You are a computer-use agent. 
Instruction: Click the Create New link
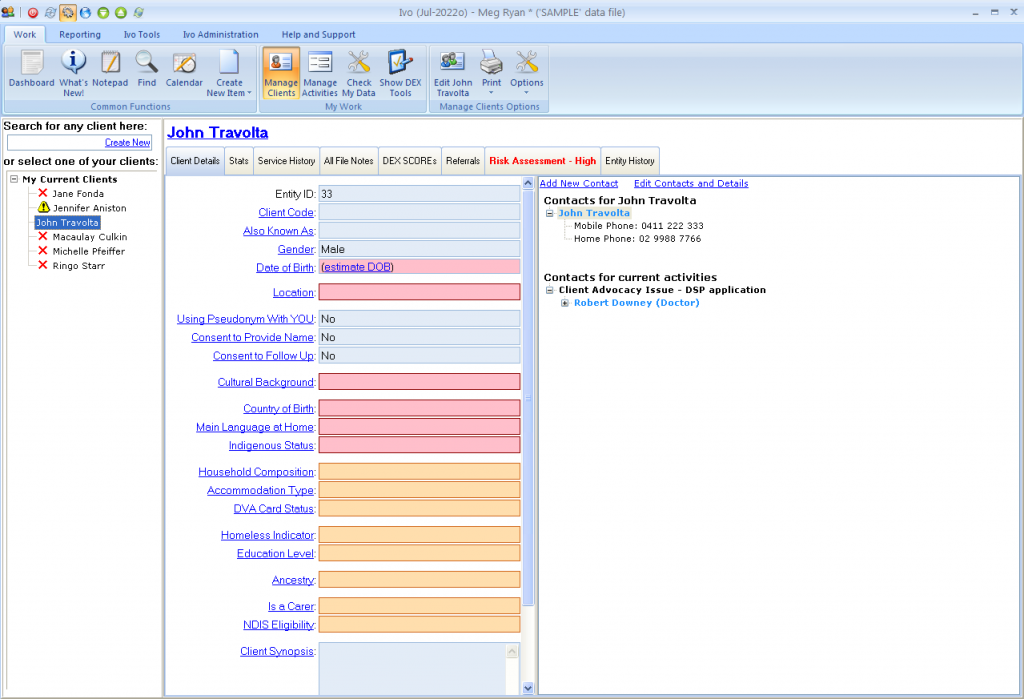coord(127,143)
